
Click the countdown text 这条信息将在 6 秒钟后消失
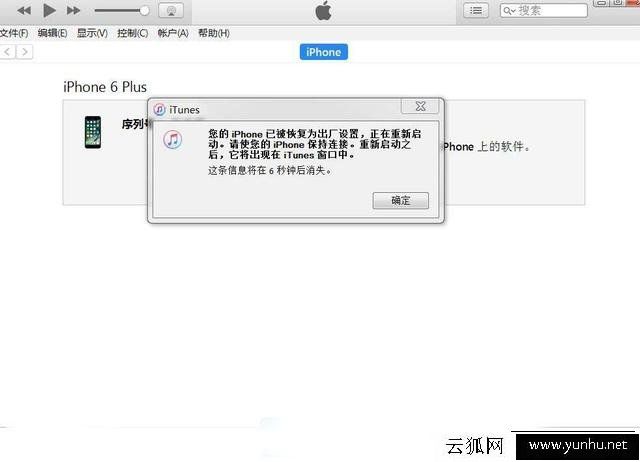point(270,171)
